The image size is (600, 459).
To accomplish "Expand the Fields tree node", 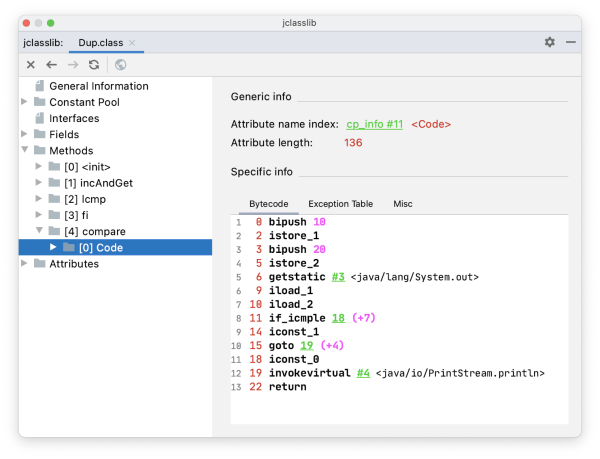I will click(x=25, y=134).
